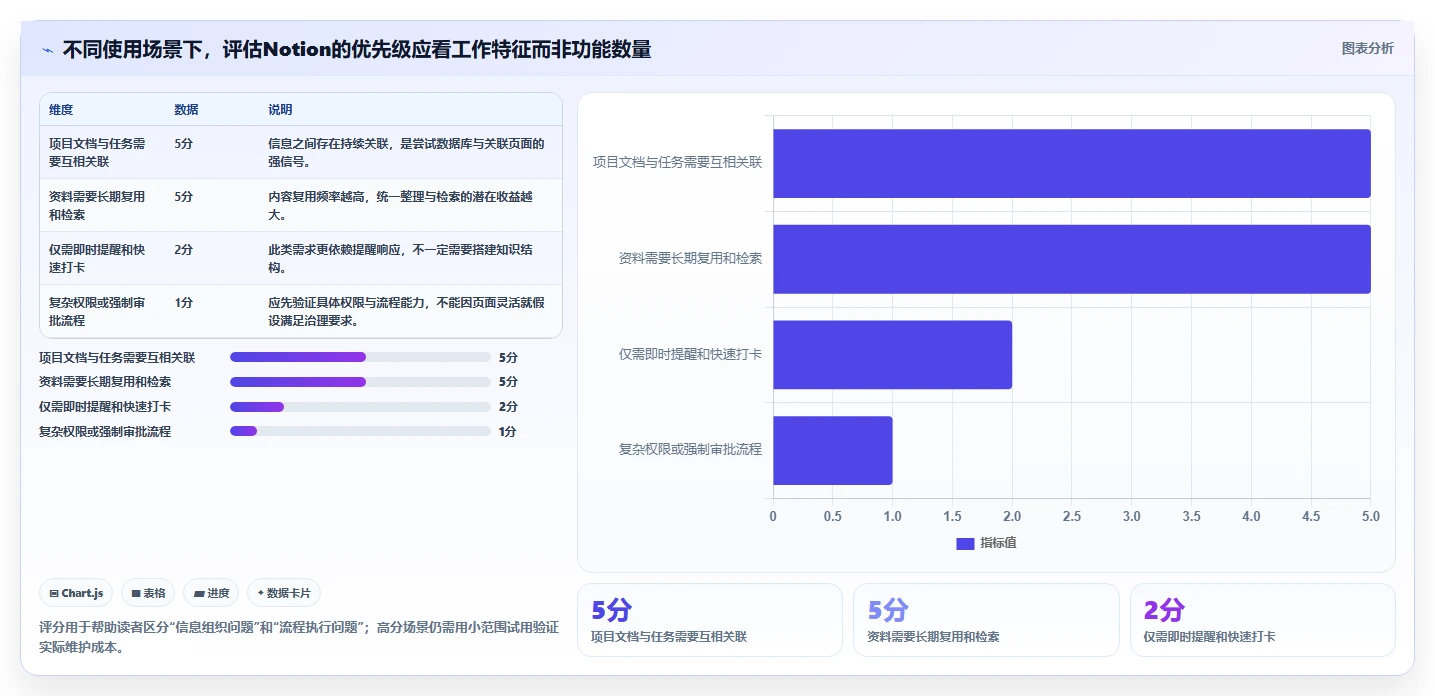
Task: Click the headline starting 不同使用场景下
Action: [x=357, y=49]
